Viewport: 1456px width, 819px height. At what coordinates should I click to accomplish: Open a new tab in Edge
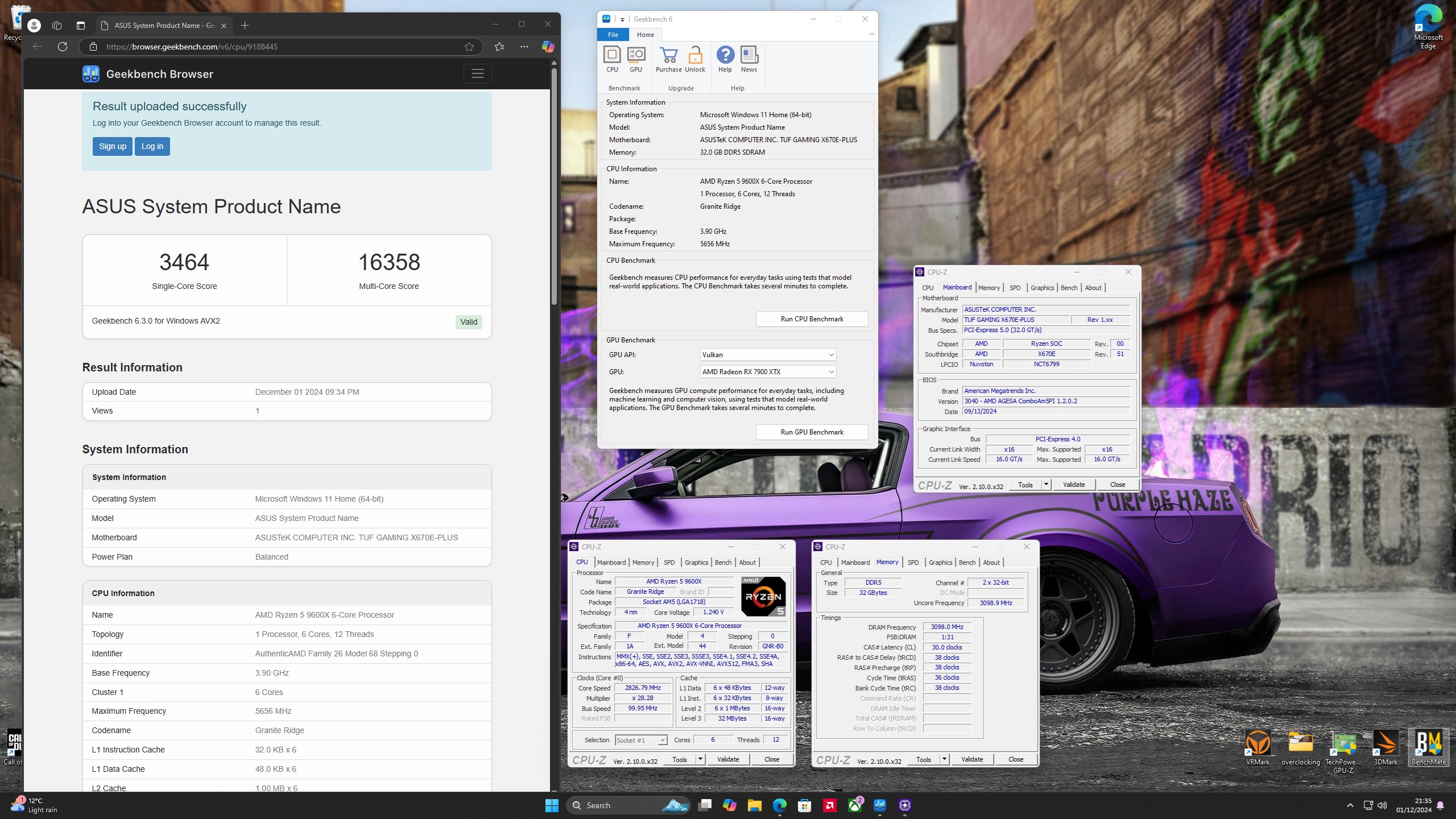pos(245,25)
